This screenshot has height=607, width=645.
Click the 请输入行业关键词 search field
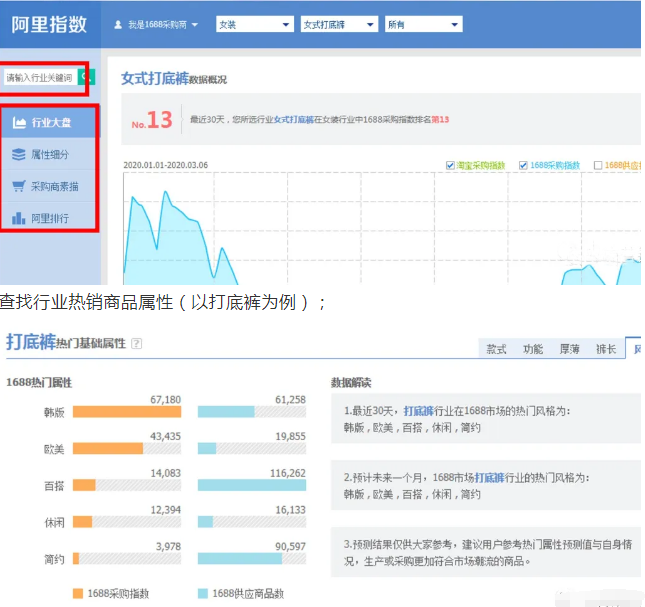click(40, 77)
